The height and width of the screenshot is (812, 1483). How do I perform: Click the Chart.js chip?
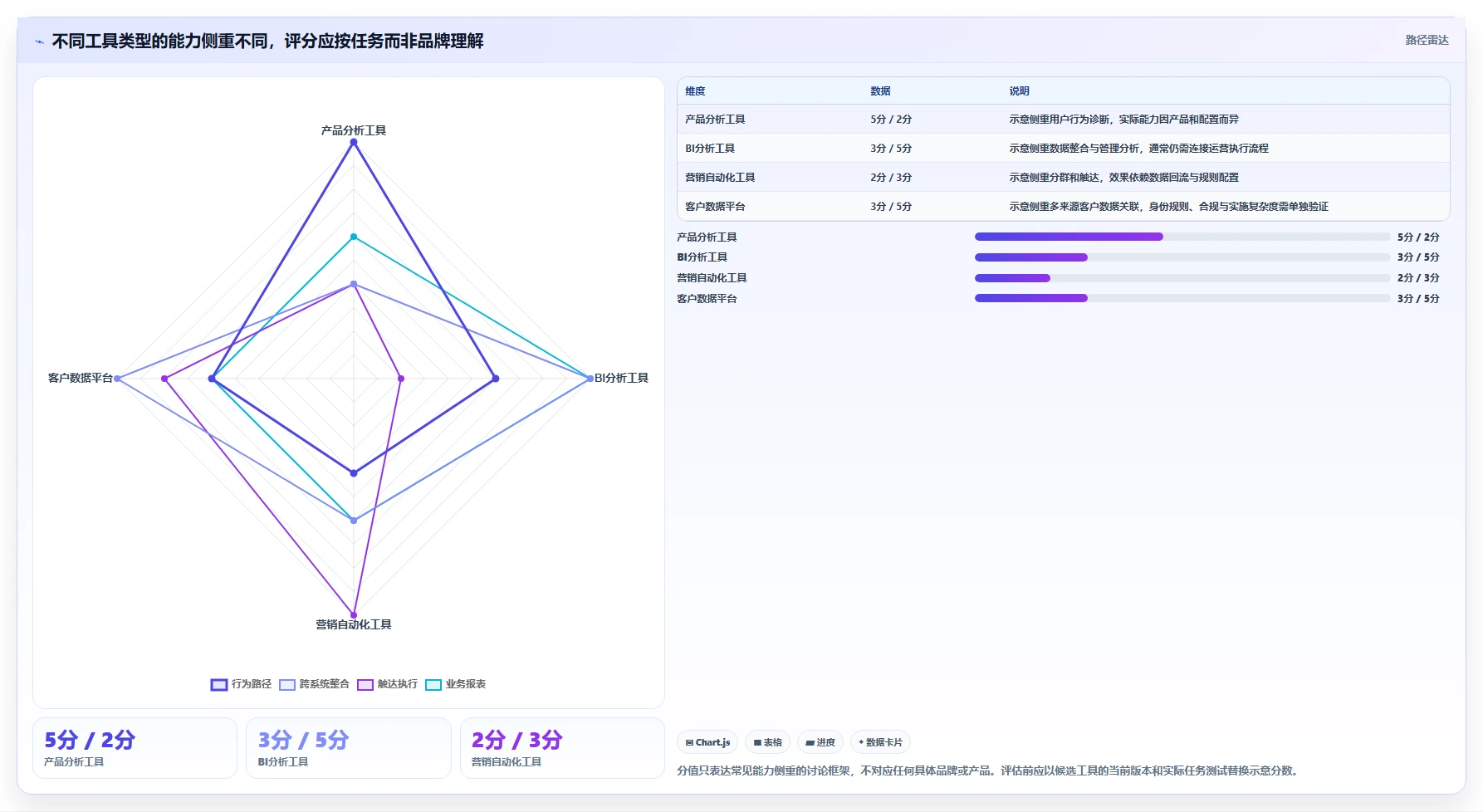[707, 742]
